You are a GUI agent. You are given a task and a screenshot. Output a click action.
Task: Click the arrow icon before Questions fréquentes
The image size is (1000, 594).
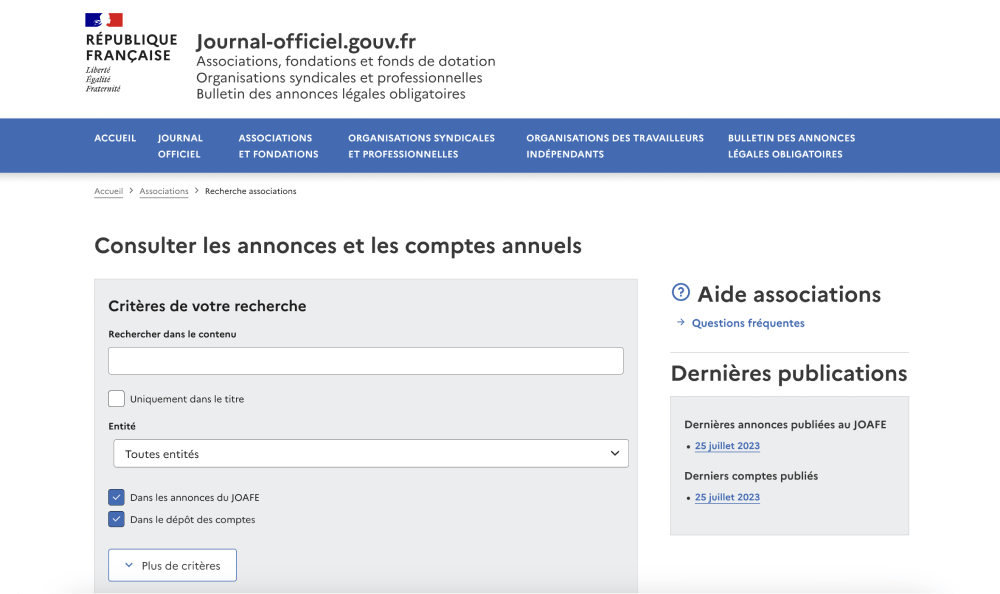click(679, 322)
